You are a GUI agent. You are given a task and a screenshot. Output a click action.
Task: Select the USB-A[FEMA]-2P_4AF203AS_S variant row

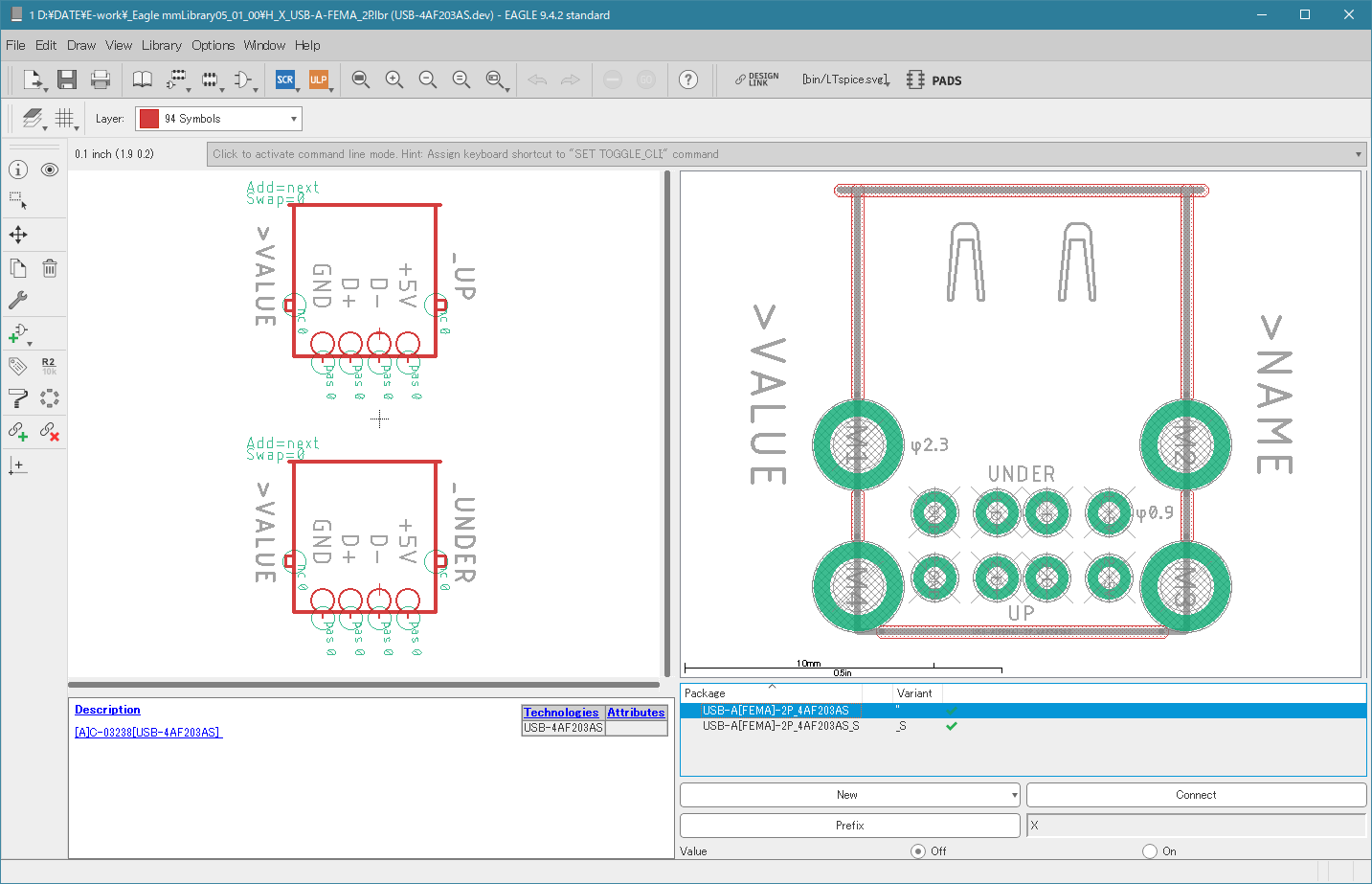1023,726
